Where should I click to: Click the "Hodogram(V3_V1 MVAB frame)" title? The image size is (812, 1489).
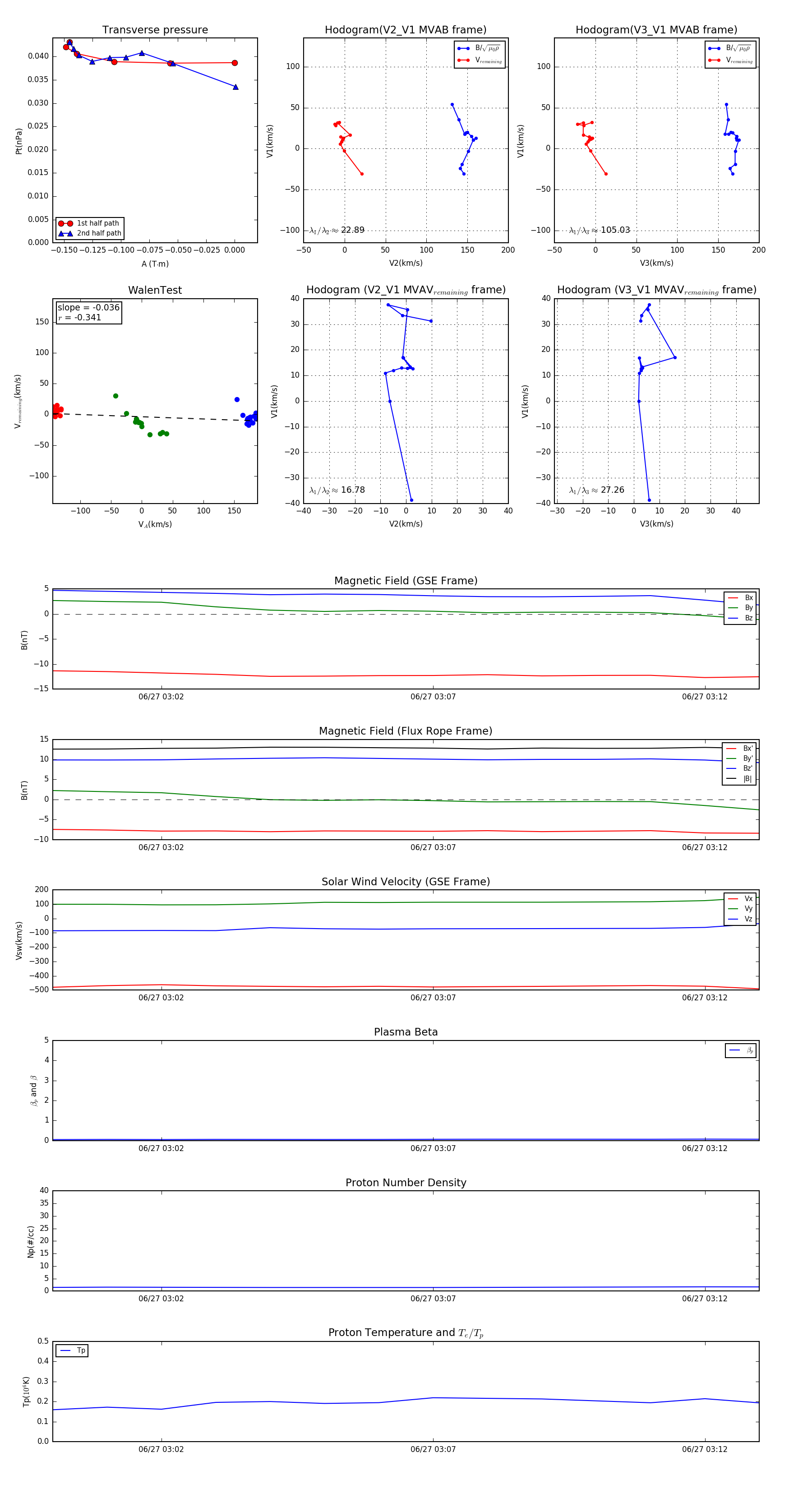tap(656, 30)
